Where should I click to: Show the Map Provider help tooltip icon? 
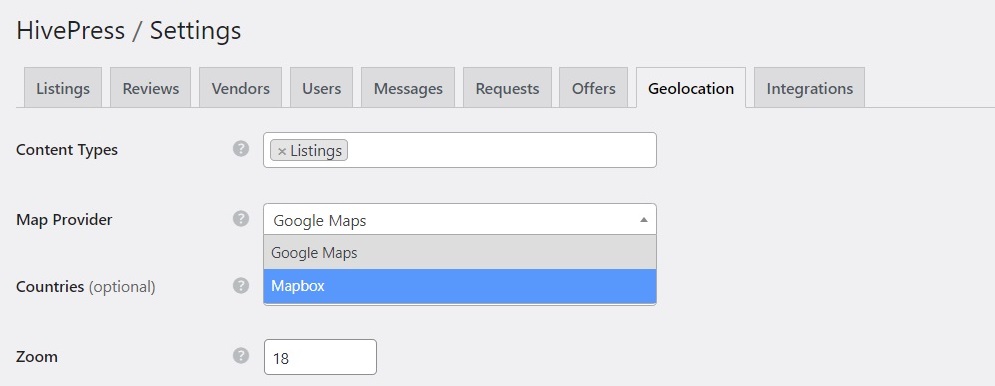(241, 219)
